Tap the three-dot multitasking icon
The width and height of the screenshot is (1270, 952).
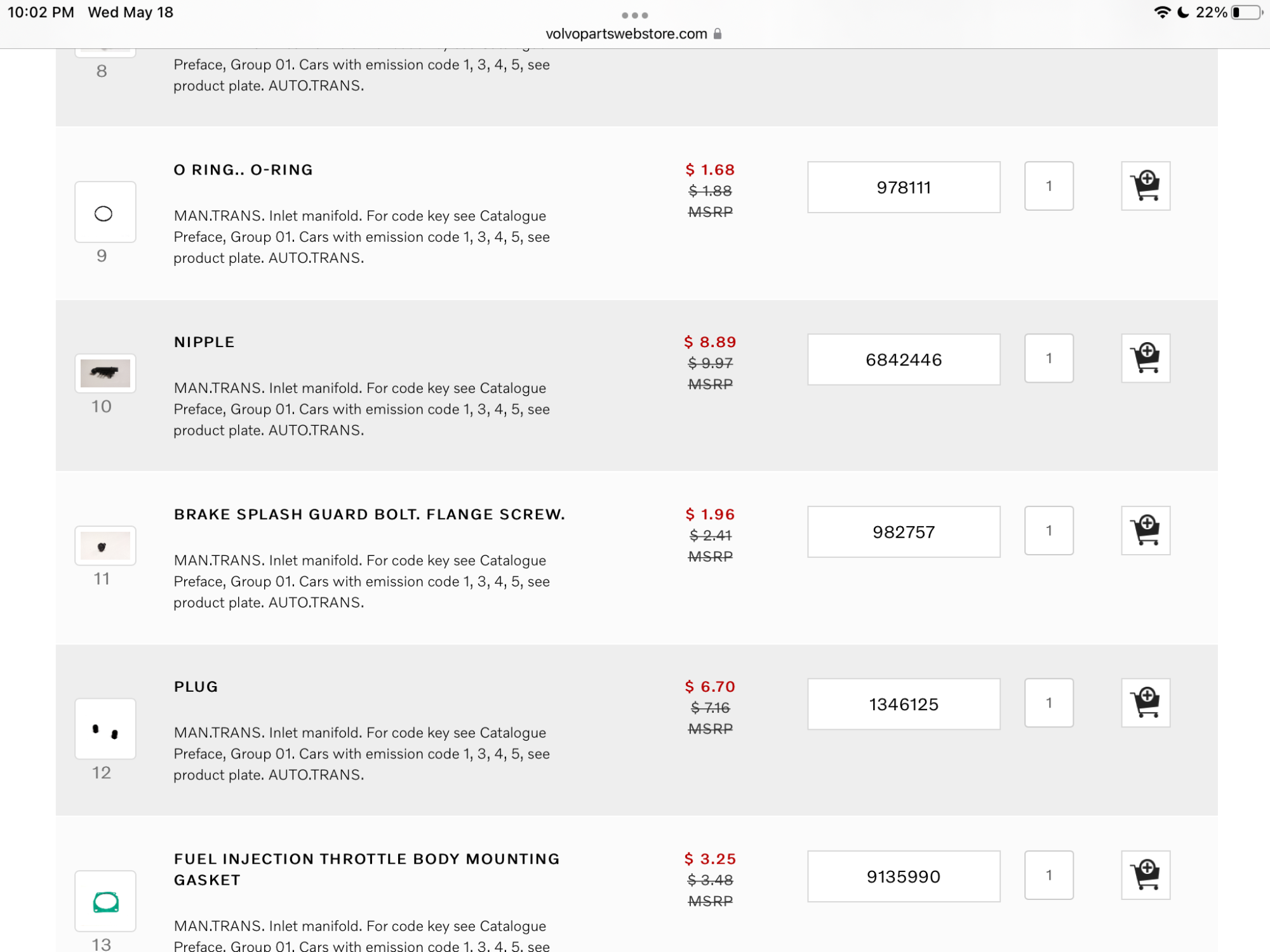[634, 15]
